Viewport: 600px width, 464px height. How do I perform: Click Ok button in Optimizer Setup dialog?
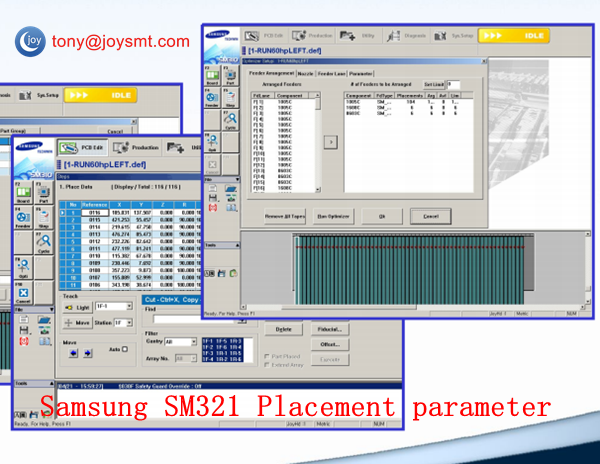pyautogui.click(x=382, y=217)
